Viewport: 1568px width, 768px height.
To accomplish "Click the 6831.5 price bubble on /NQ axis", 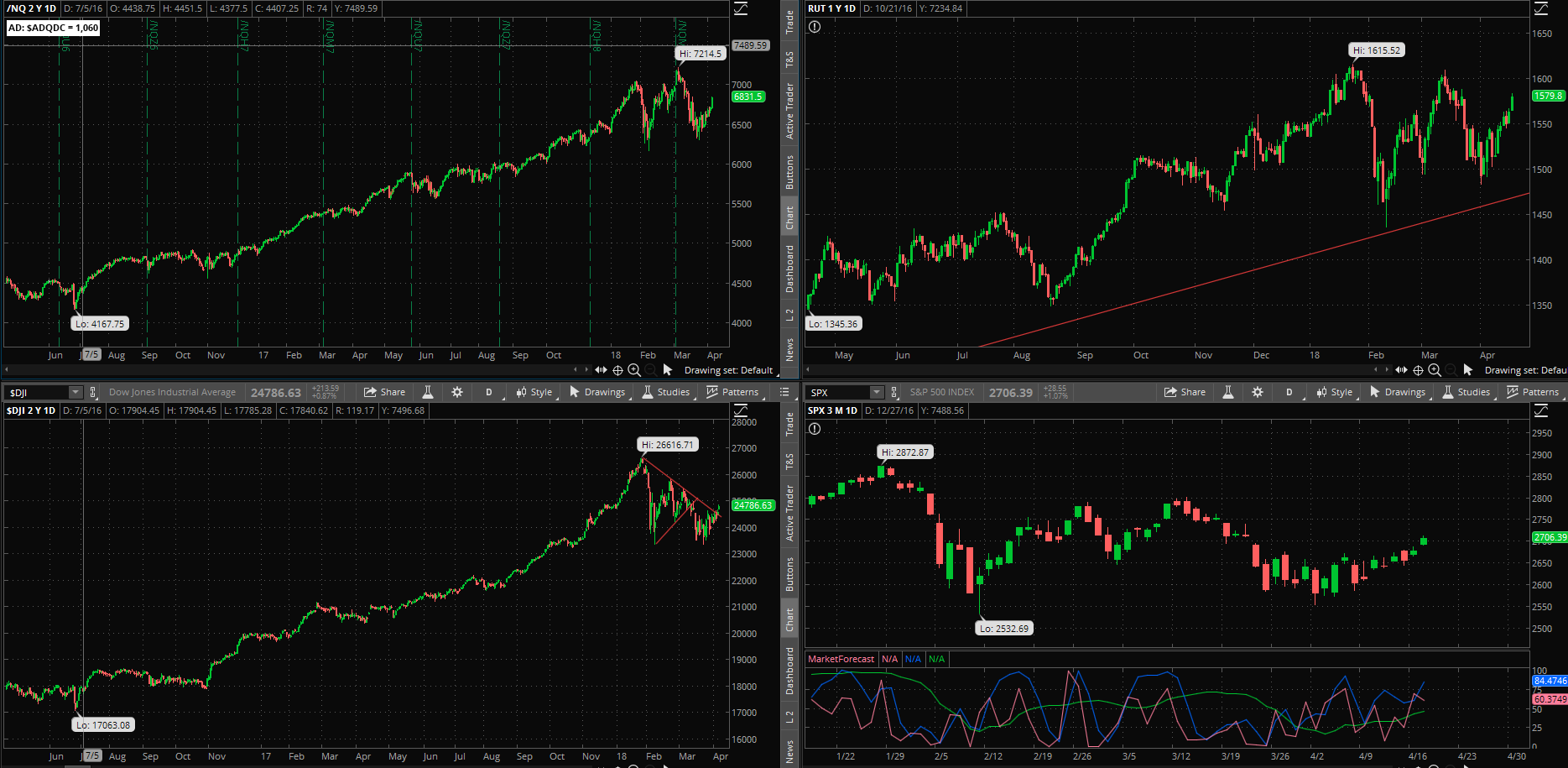I will click(748, 97).
